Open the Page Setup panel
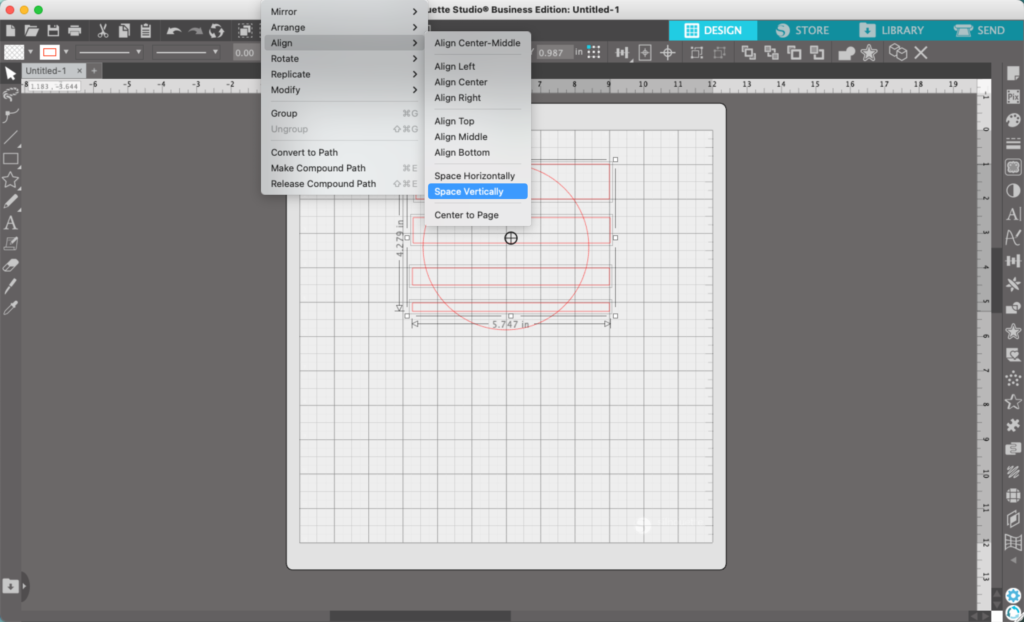Viewport: 1024px width, 622px height. 1013,74
